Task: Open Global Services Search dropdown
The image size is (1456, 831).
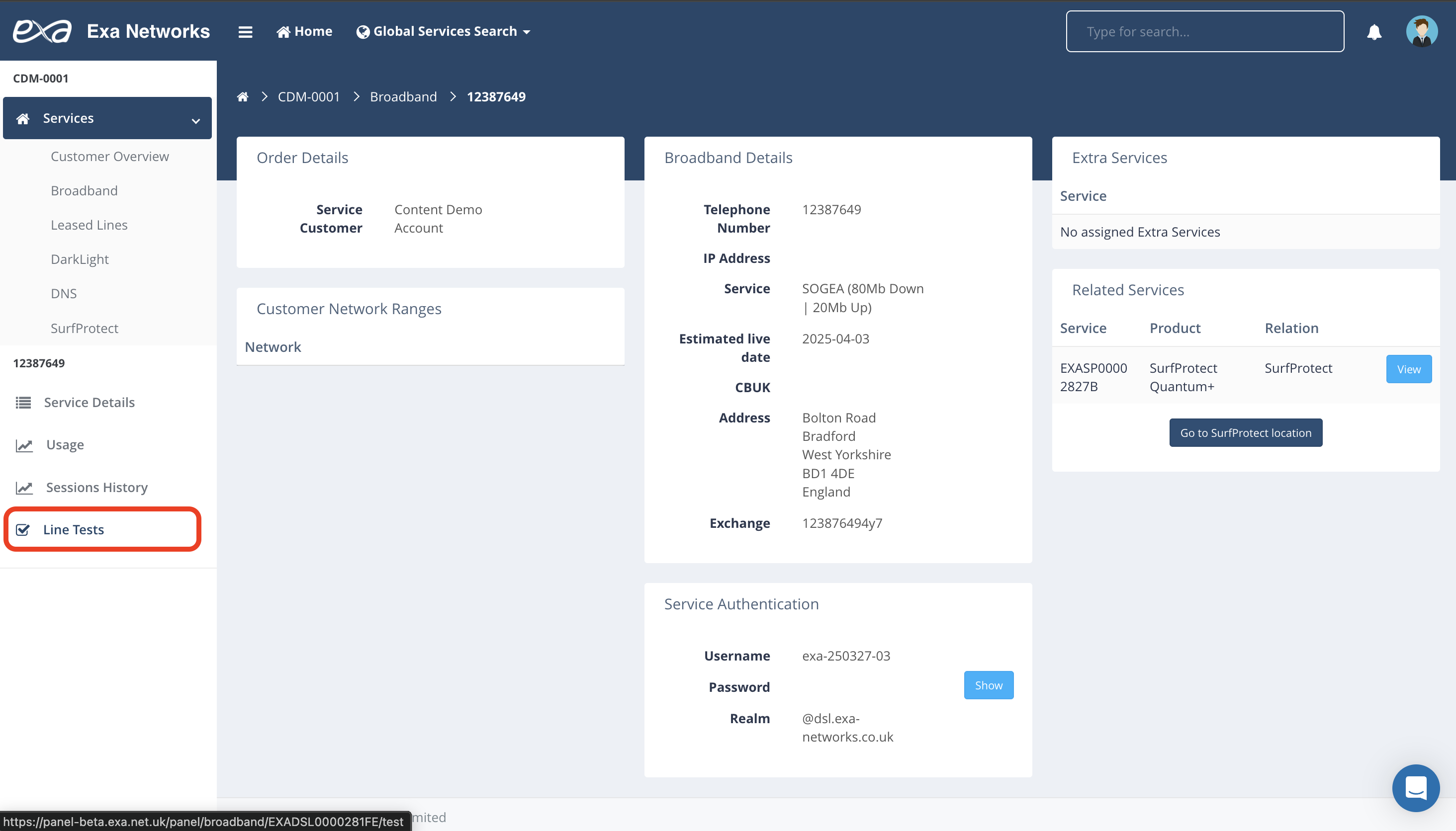Action: tap(444, 31)
